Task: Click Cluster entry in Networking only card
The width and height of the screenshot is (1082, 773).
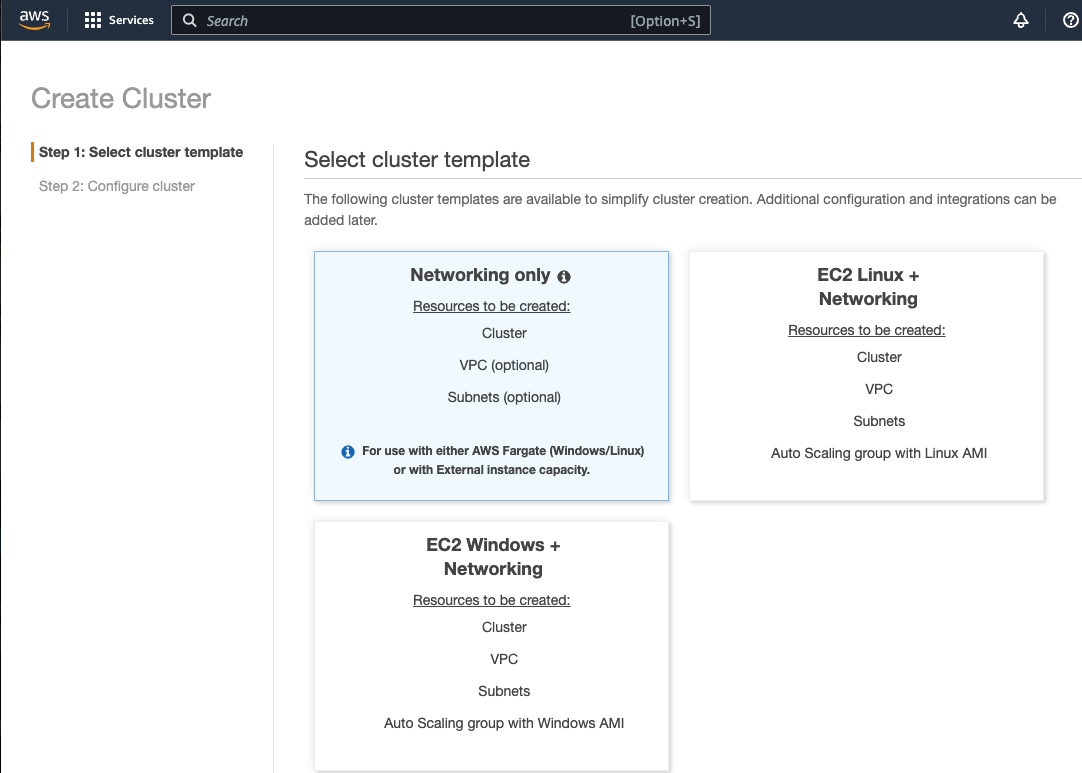Action: coord(504,333)
